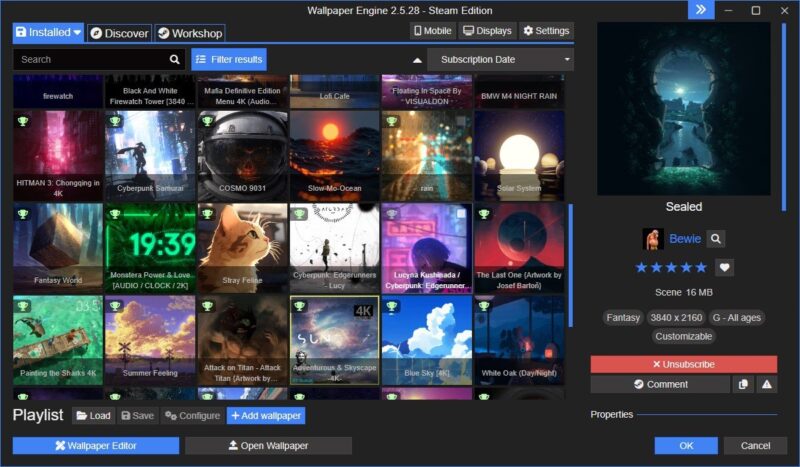Click the Cancel button
Image resolution: width=800 pixels, height=467 pixels.
pos(755,446)
